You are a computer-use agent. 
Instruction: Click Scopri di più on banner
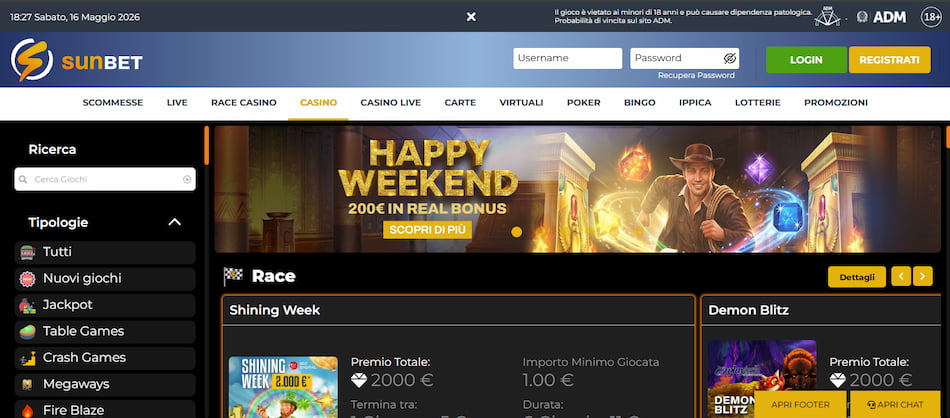pyautogui.click(x=427, y=230)
